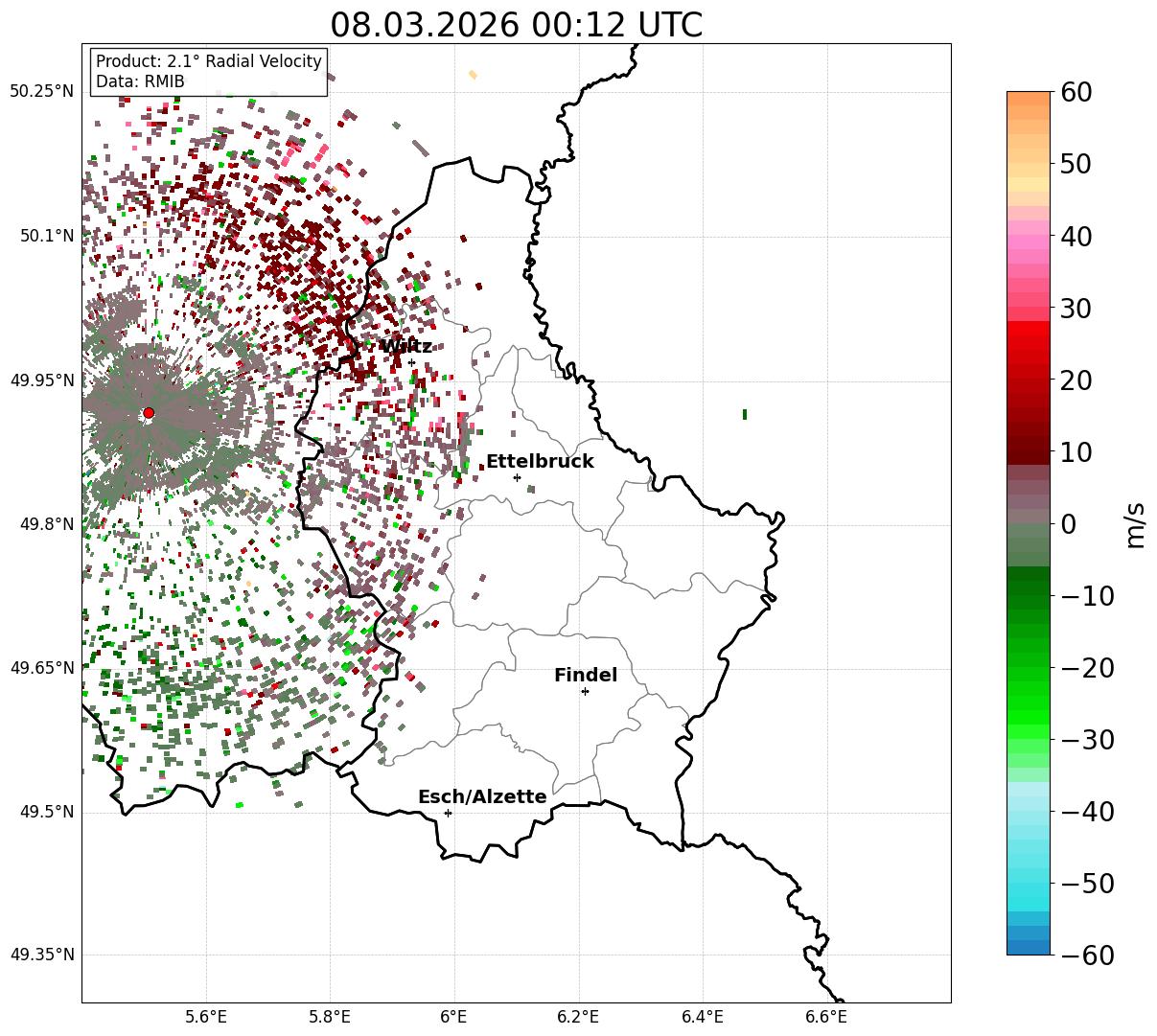This screenshot has height=1036, width=1157.
Task: Click the 50.1°N latitude label
Action: [46, 236]
